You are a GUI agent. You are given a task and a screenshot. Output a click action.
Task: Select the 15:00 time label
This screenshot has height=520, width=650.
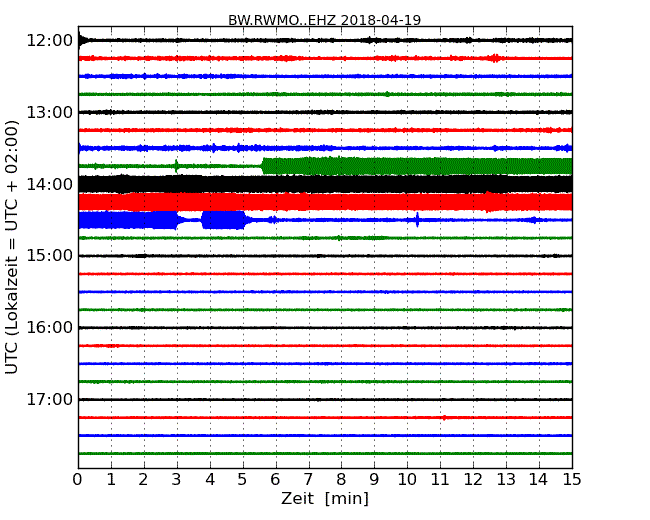50,255
